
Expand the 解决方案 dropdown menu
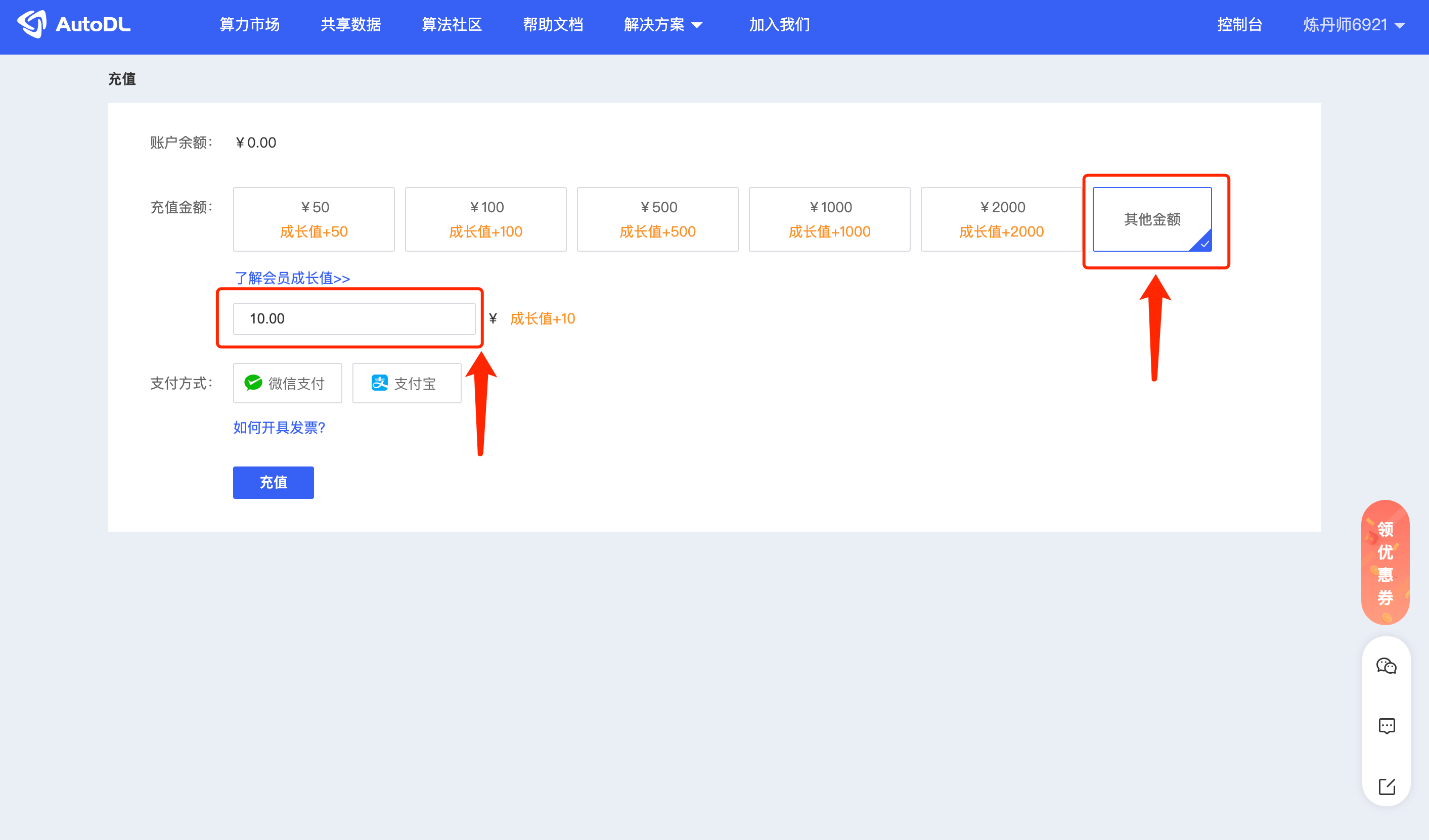click(662, 24)
